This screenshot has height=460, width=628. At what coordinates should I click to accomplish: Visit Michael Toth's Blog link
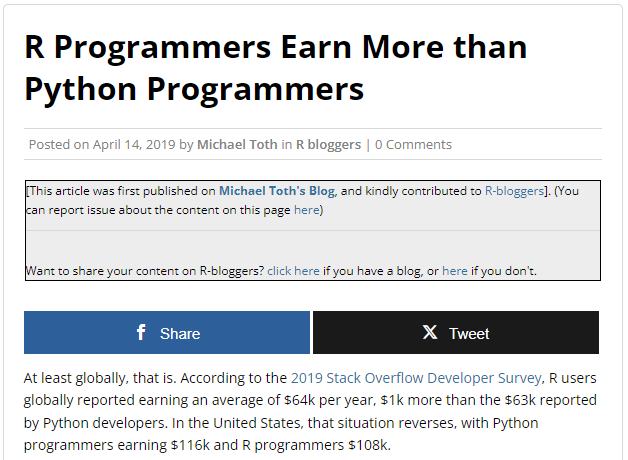click(277, 190)
